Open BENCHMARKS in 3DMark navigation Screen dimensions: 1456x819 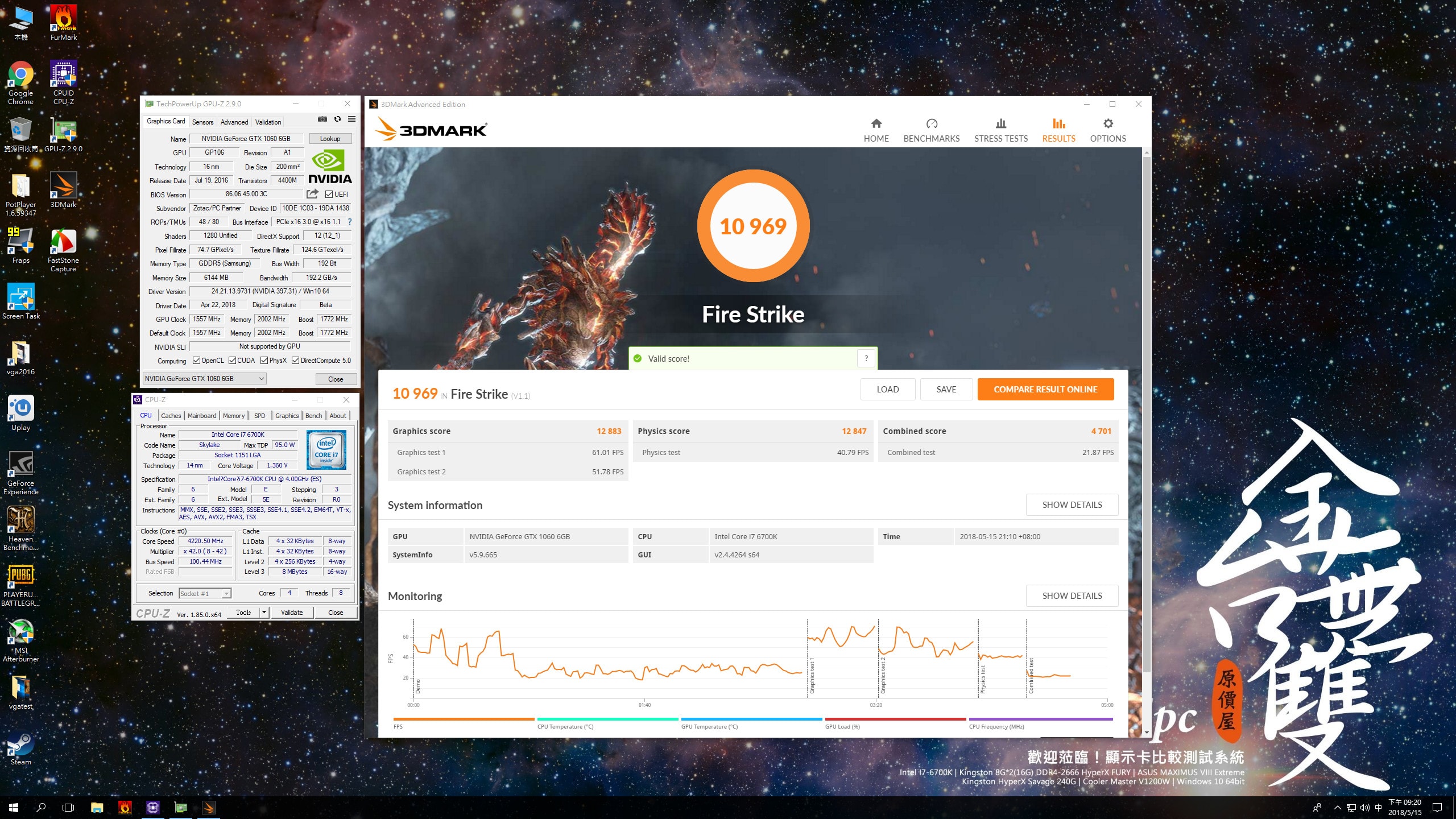pyautogui.click(x=931, y=130)
